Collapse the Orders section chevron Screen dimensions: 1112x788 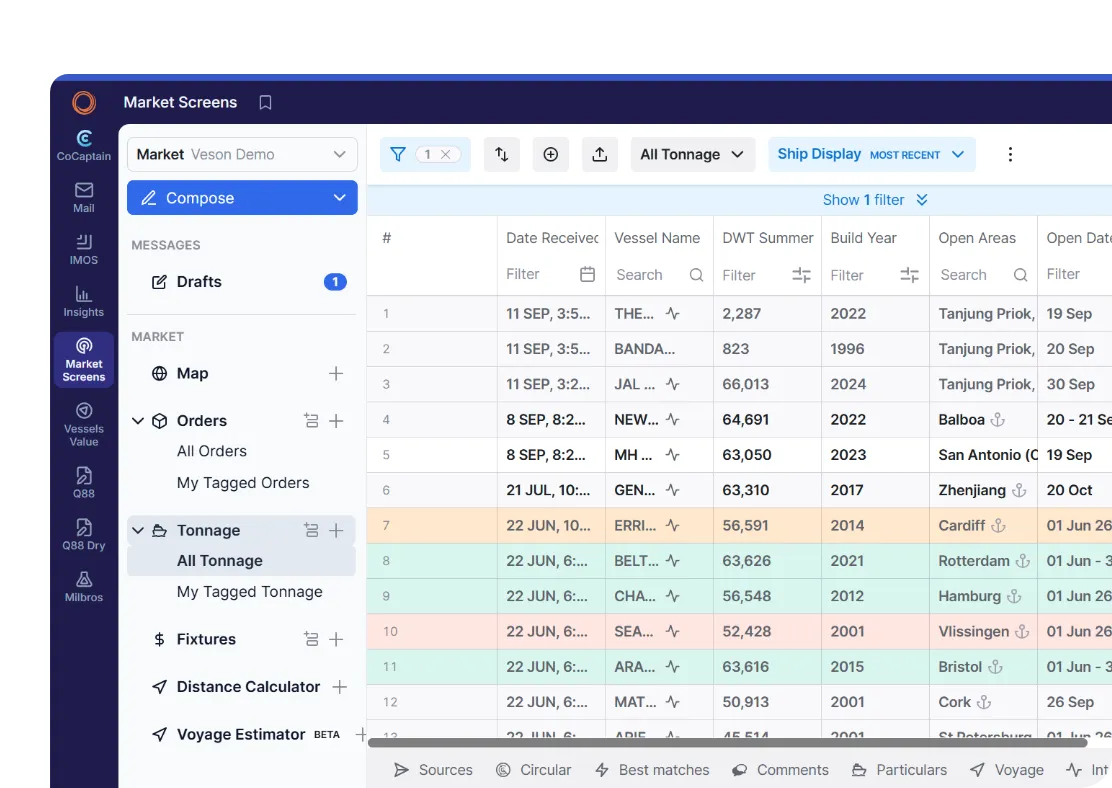pos(138,421)
